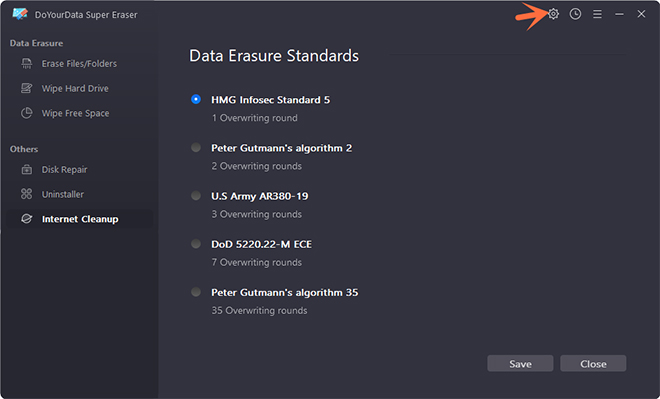Pick DoD 5220.22-M ECE standard

point(196,244)
